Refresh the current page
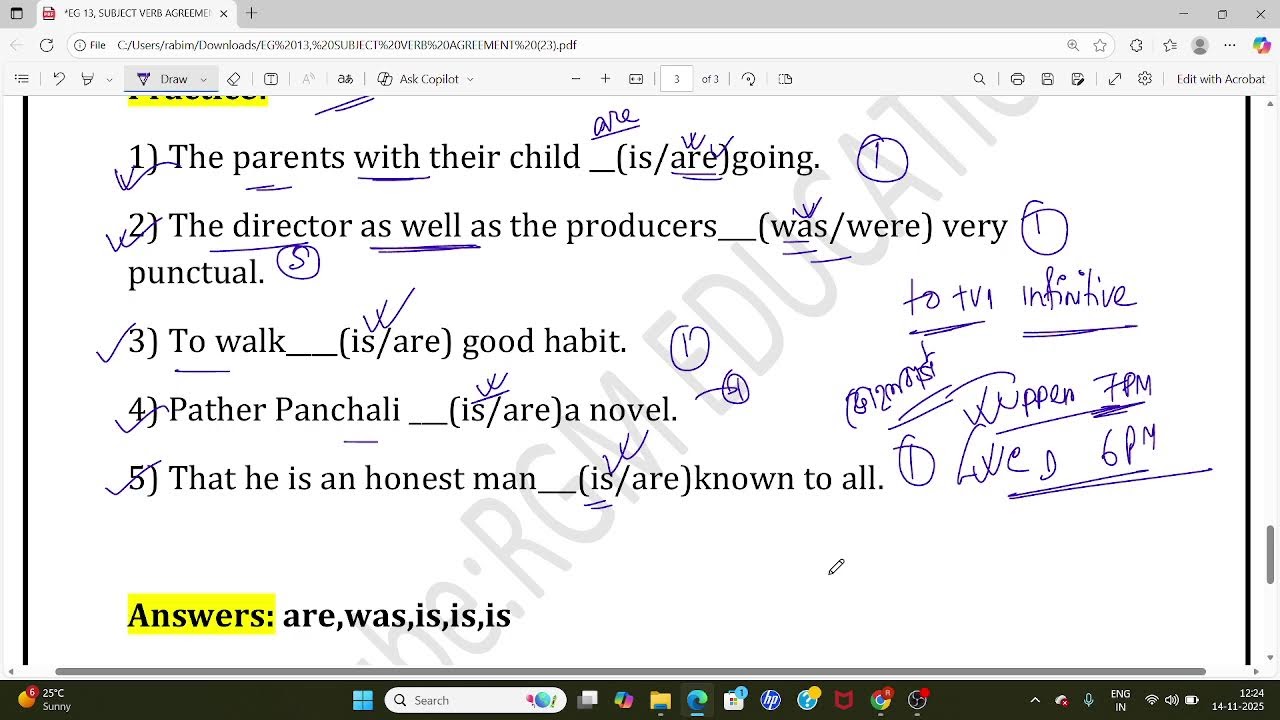Viewport: 1280px width, 720px height. tap(46, 45)
